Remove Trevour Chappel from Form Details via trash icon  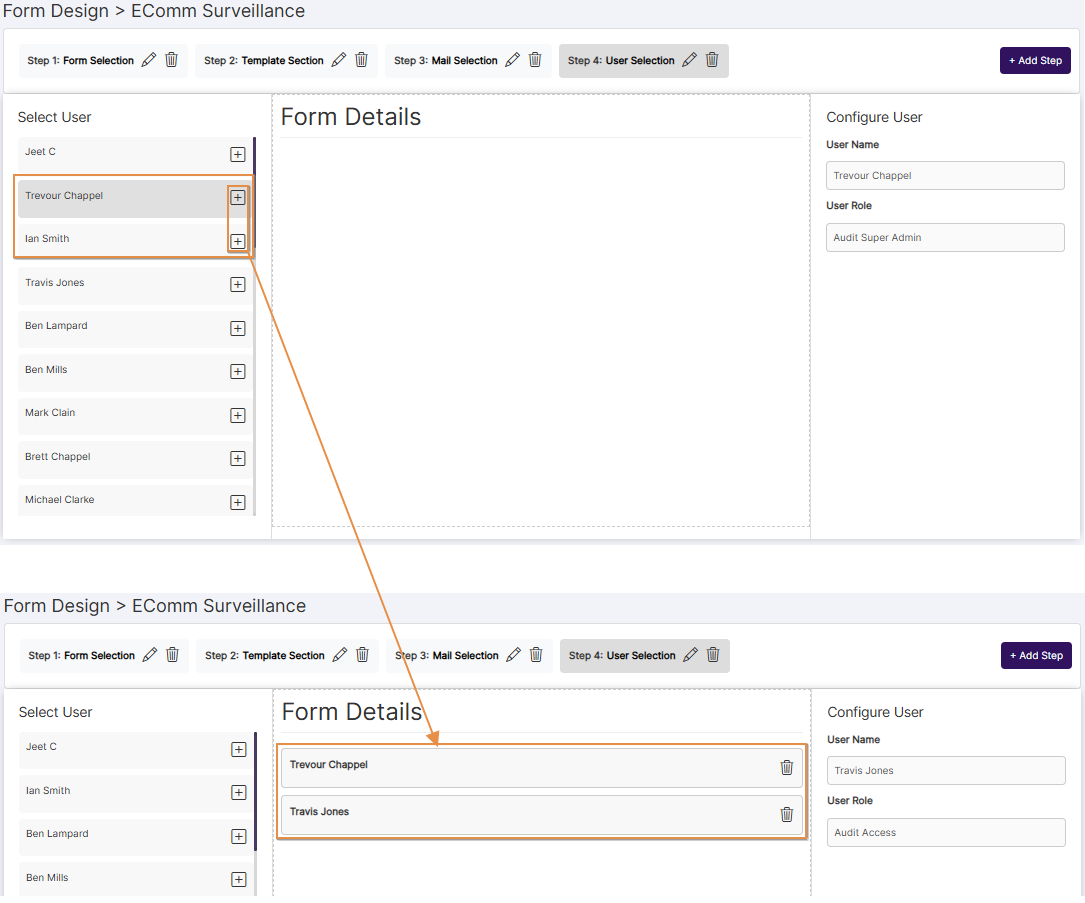(787, 768)
